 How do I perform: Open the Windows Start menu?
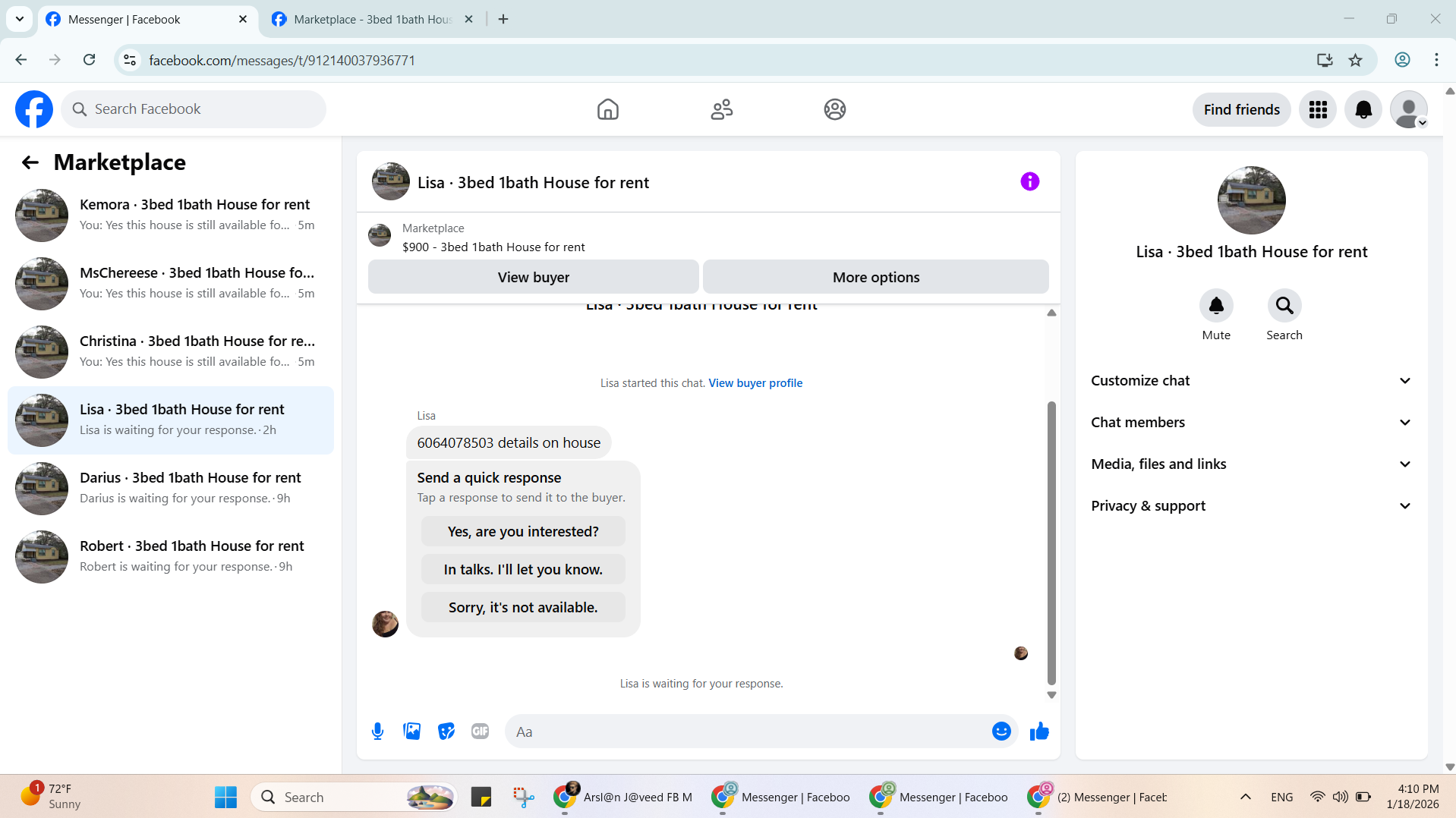(225, 797)
